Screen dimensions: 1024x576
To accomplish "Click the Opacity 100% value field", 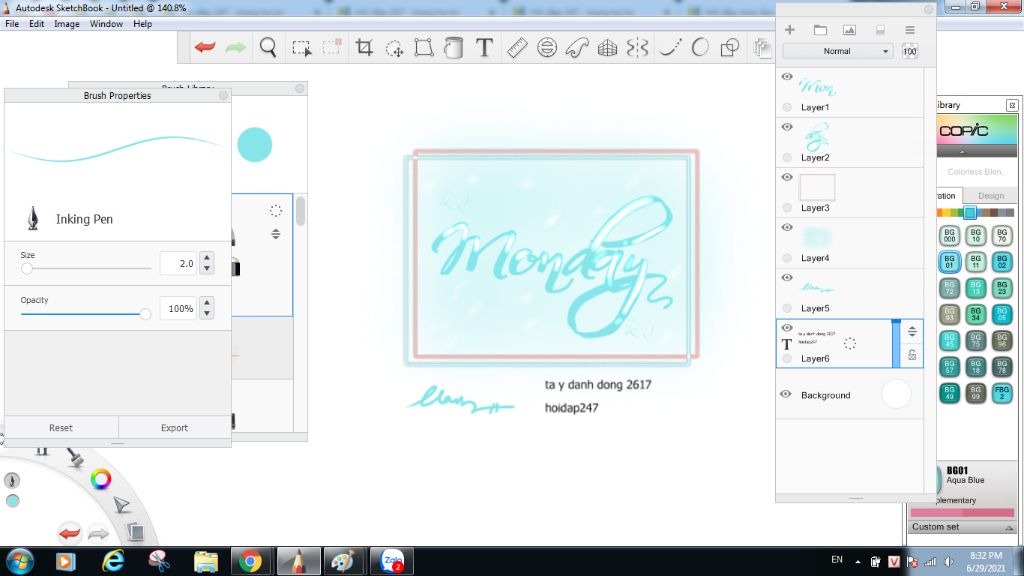I will (178, 308).
